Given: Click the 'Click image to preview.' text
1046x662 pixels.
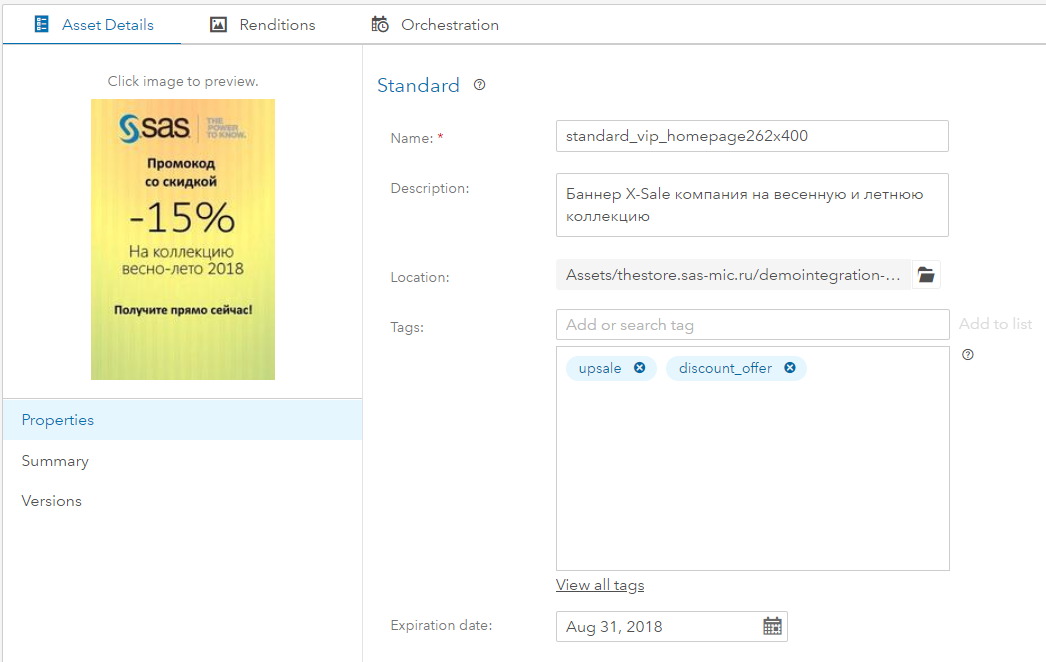Looking at the screenshot, I should pos(183,81).
